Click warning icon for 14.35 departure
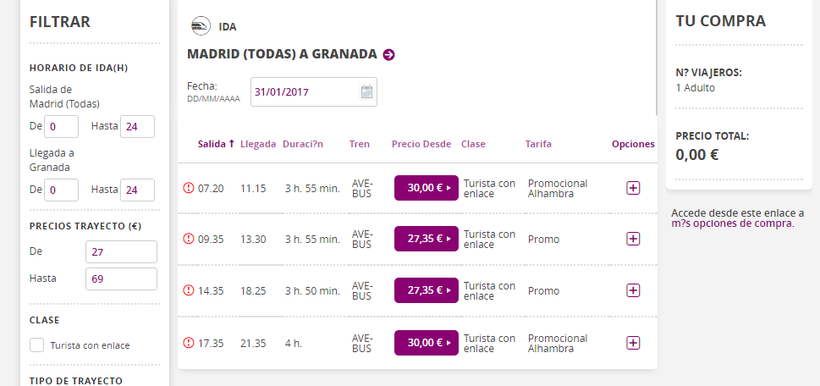Image resolution: width=820 pixels, height=386 pixels. click(x=188, y=290)
